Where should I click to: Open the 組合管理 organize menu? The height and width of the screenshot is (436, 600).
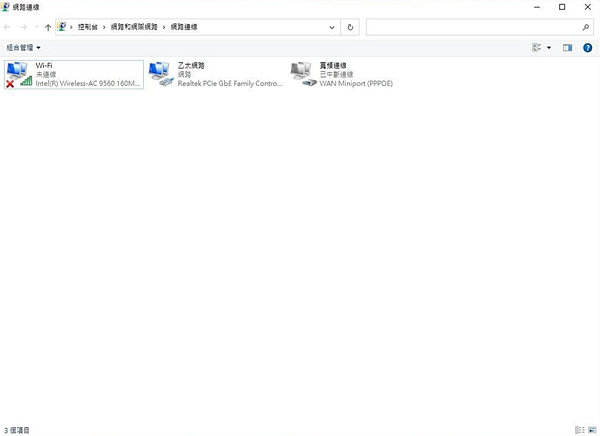pos(23,47)
